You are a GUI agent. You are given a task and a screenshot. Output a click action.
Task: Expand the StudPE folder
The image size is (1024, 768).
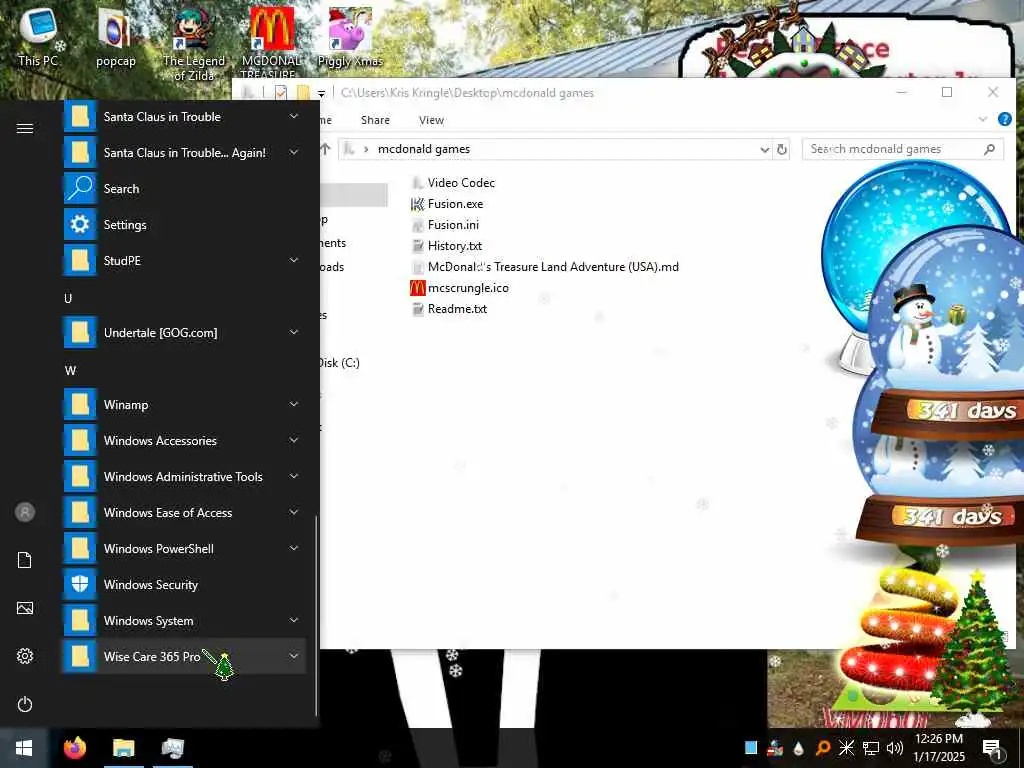[294, 260]
